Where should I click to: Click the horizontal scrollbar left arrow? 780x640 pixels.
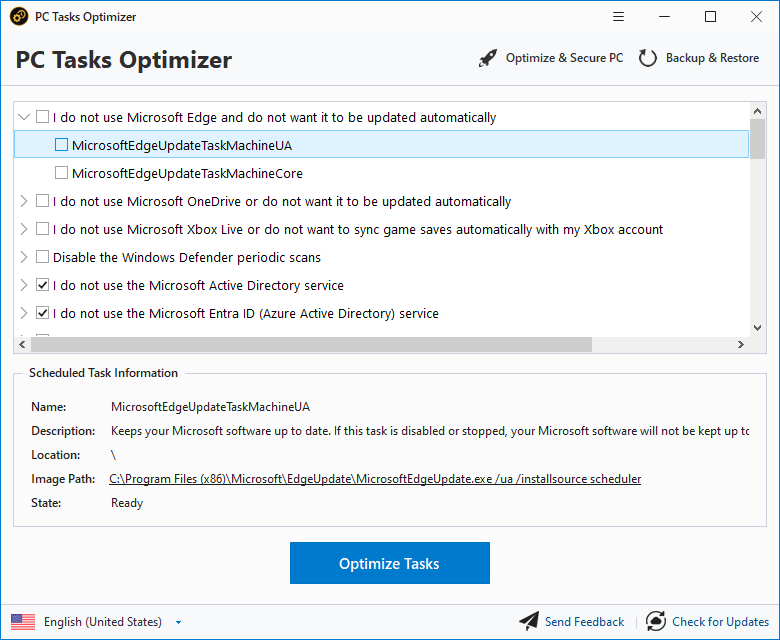(x=22, y=344)
